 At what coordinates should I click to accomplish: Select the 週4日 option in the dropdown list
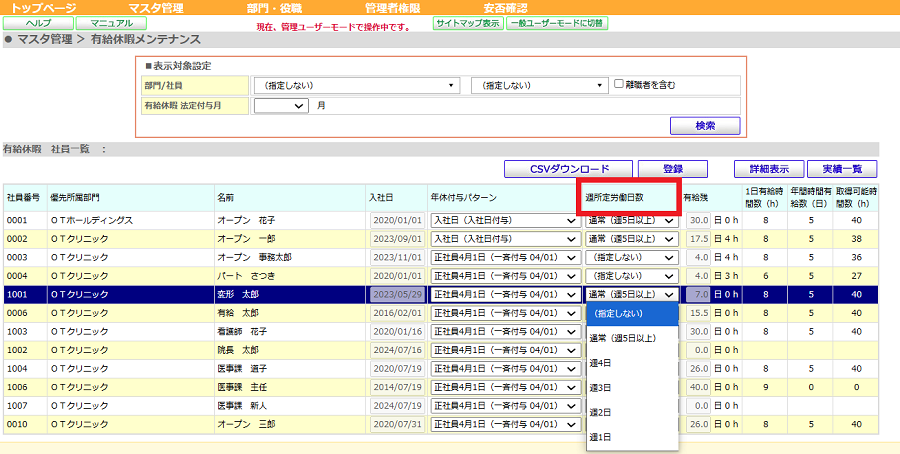tap(632, 363)
